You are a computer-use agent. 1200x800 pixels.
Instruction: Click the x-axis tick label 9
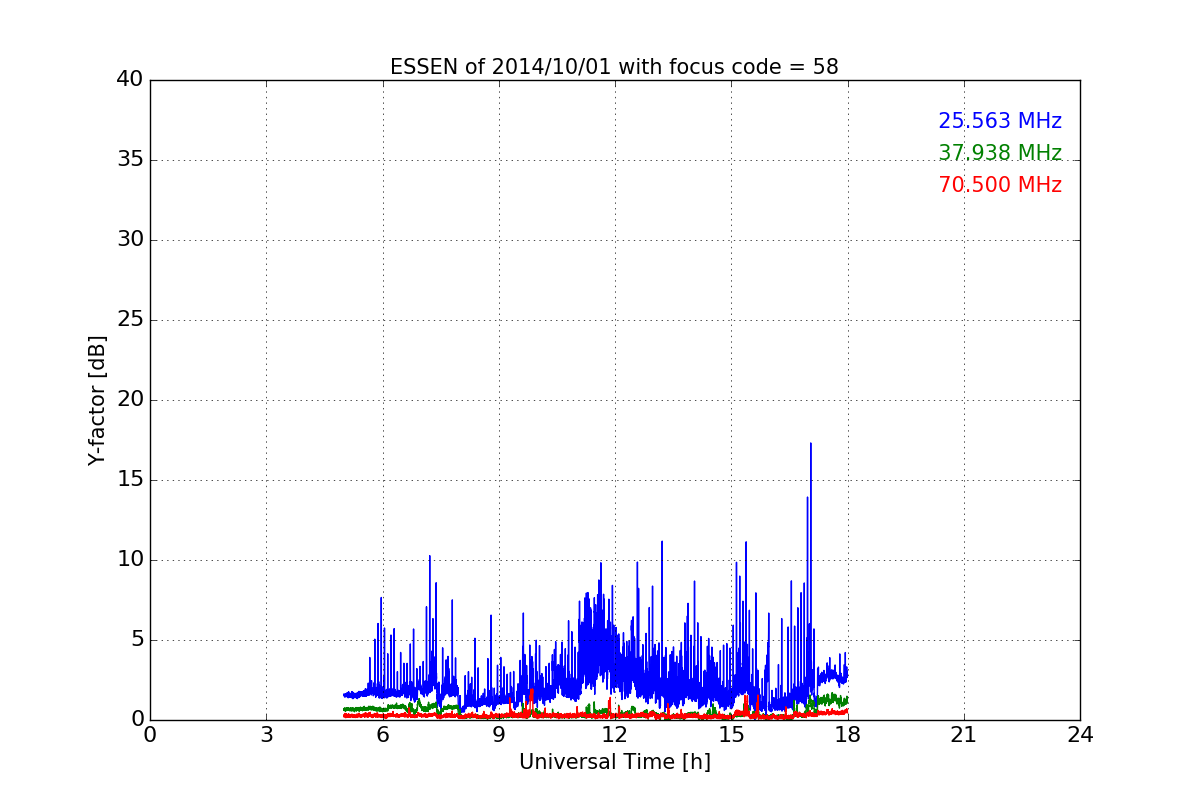[499, 735]
